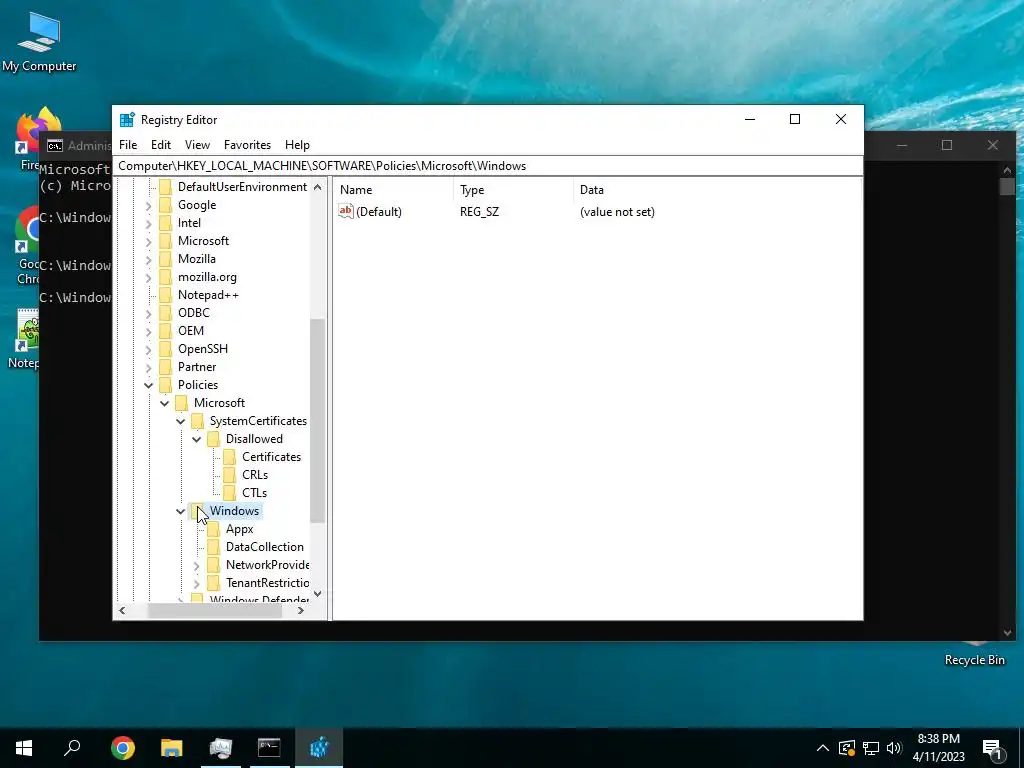Screen dimensions: 1024x768
Task: Open the Windows Start menu
Action: tap(24, 748)
